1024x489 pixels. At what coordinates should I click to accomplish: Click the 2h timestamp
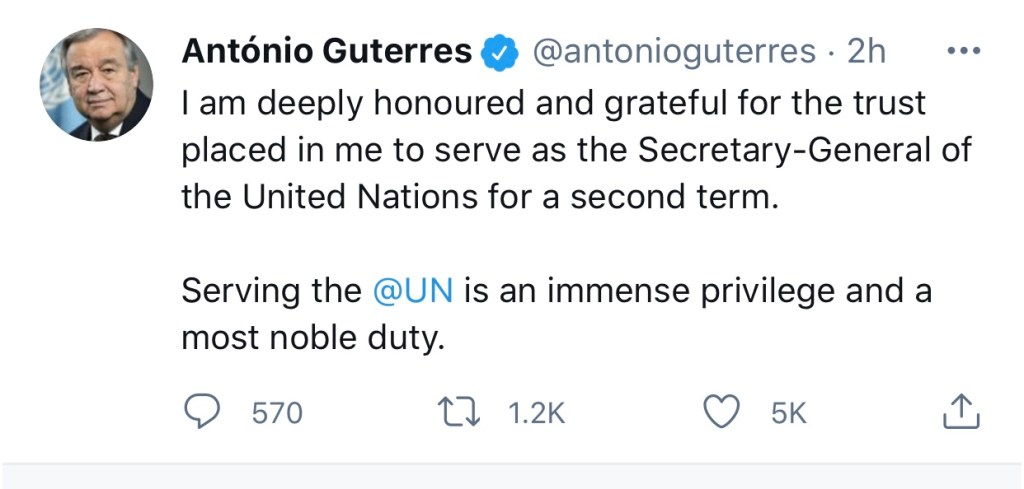[x=866, y=53]
